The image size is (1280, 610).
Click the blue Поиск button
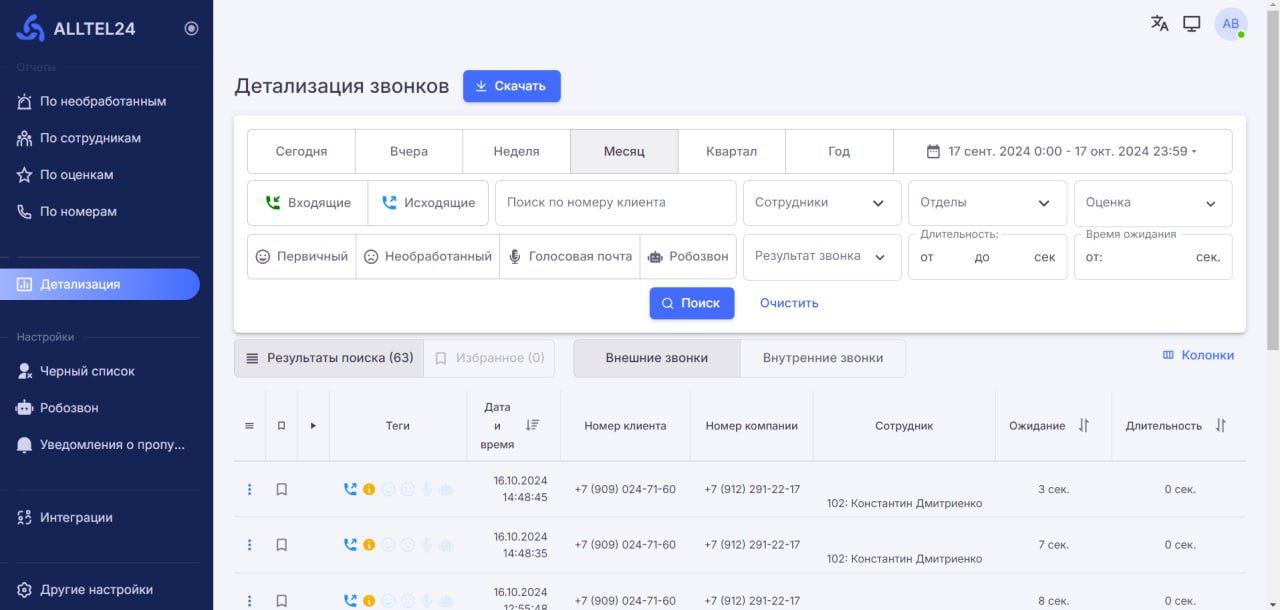pos(692,303)
